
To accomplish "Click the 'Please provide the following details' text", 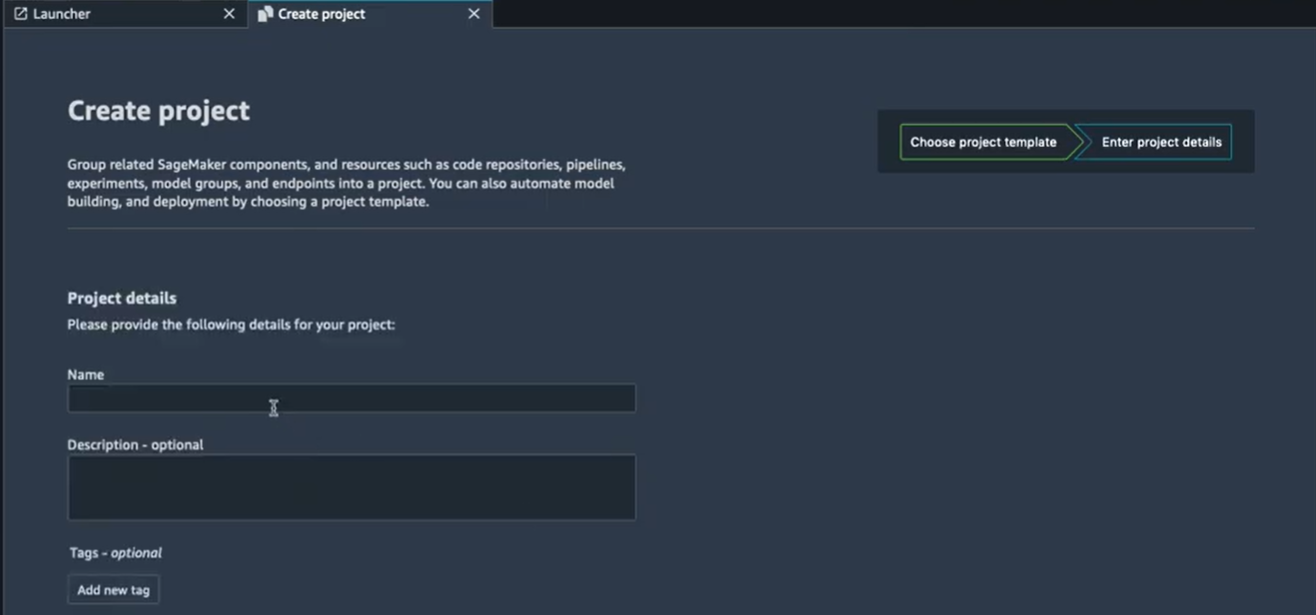I will point(231,325).
